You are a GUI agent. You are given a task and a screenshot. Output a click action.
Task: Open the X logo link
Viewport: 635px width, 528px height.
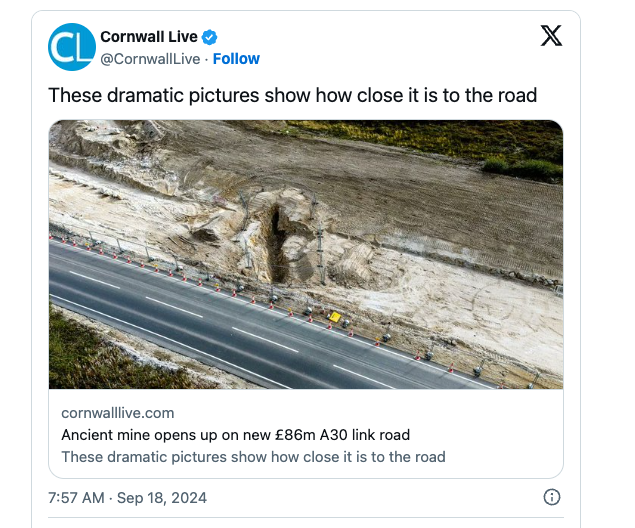(x=550, y=37)
